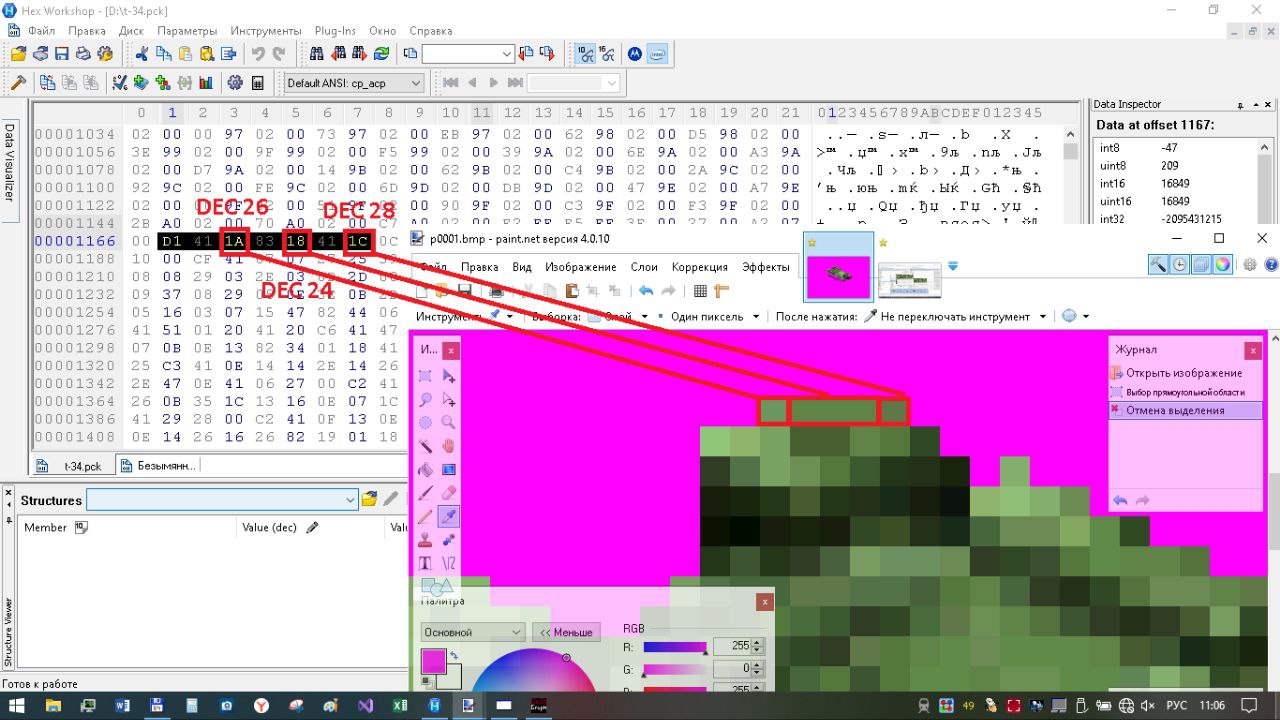Open Structures library dropdown
The height and width of the screenshot is (720, 1280).
point(222,499)
